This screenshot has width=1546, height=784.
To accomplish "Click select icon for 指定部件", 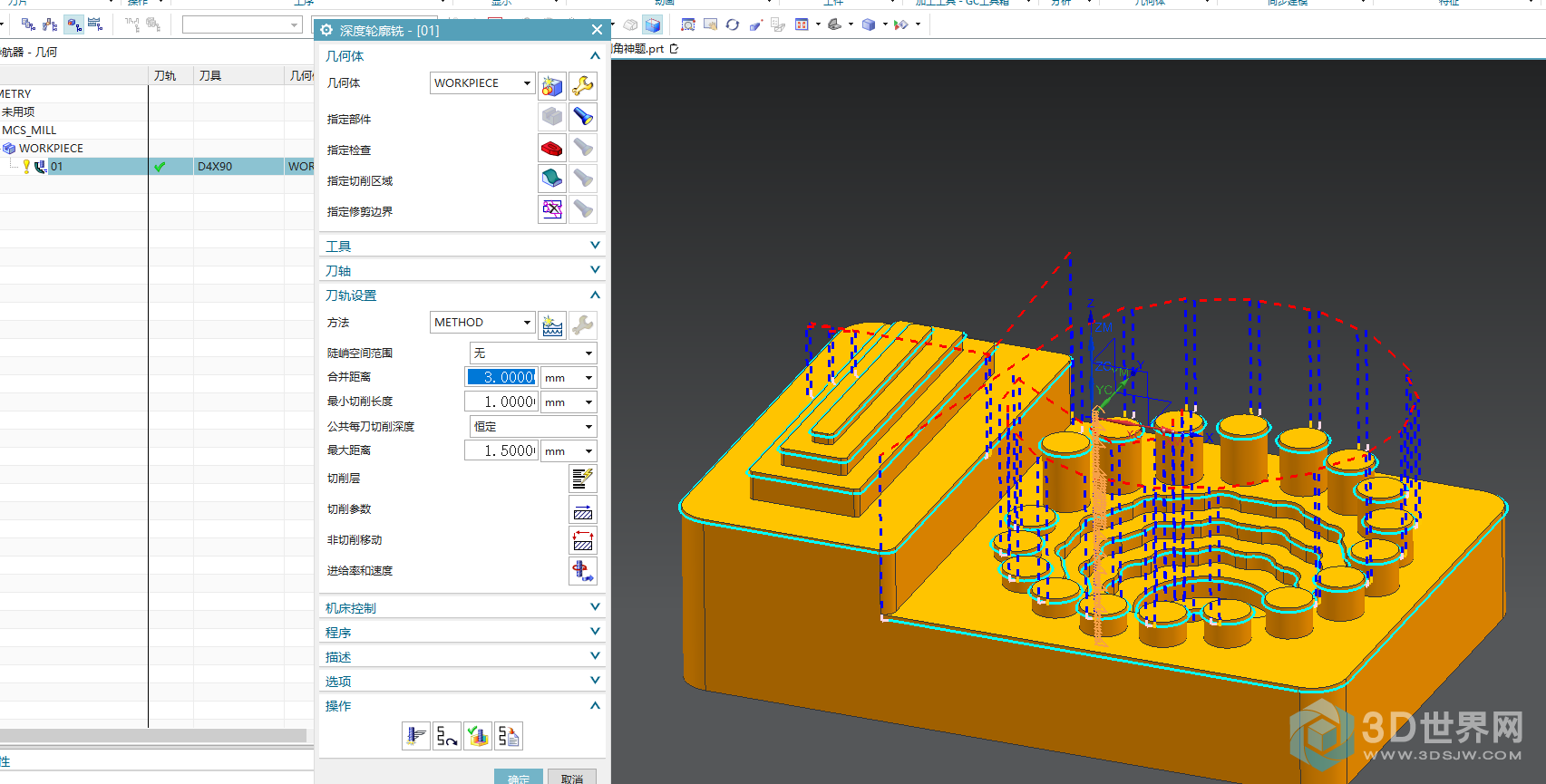I will (x=552, y=117).
